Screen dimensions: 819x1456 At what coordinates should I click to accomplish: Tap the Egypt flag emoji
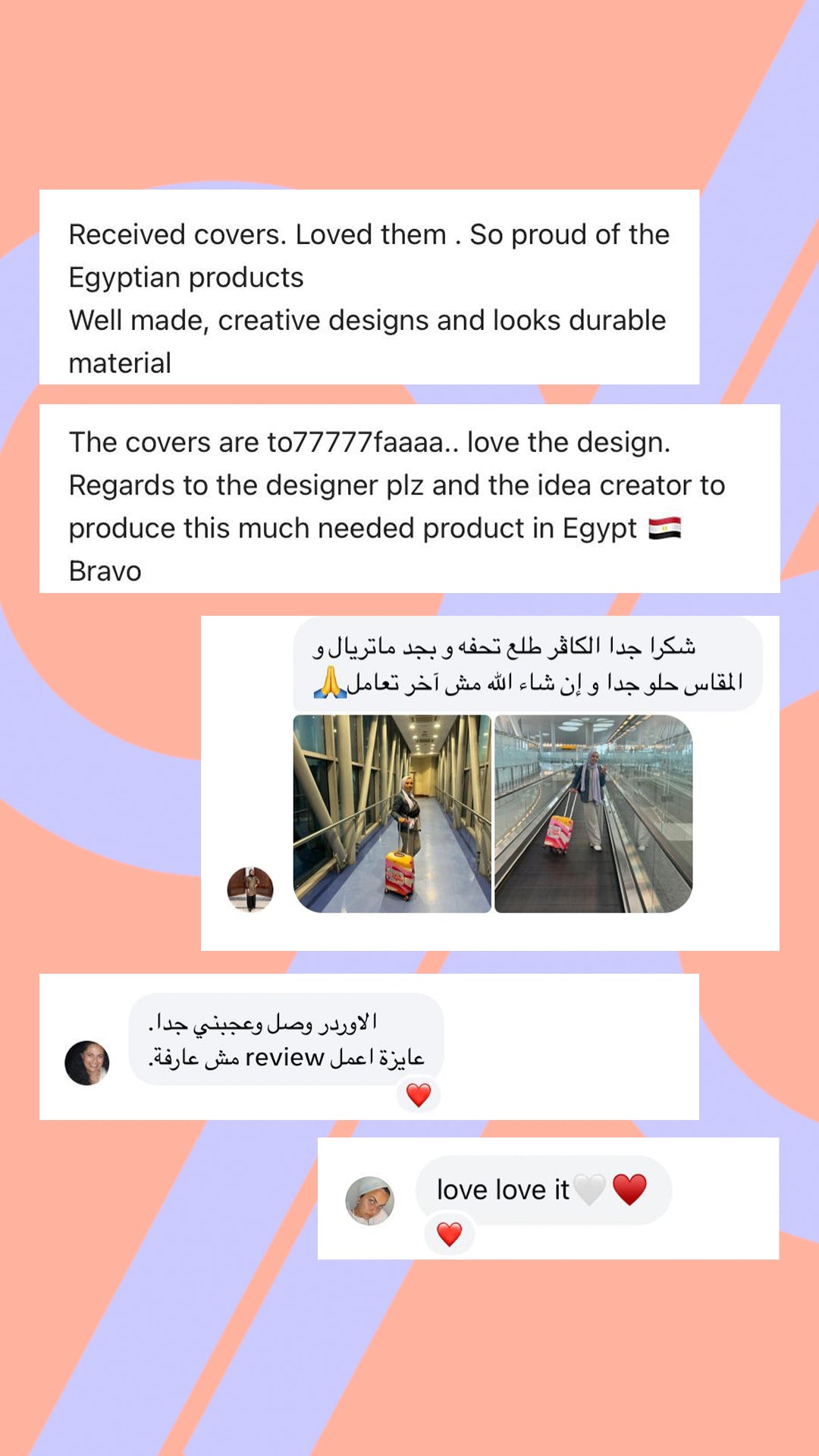point(664,528)
